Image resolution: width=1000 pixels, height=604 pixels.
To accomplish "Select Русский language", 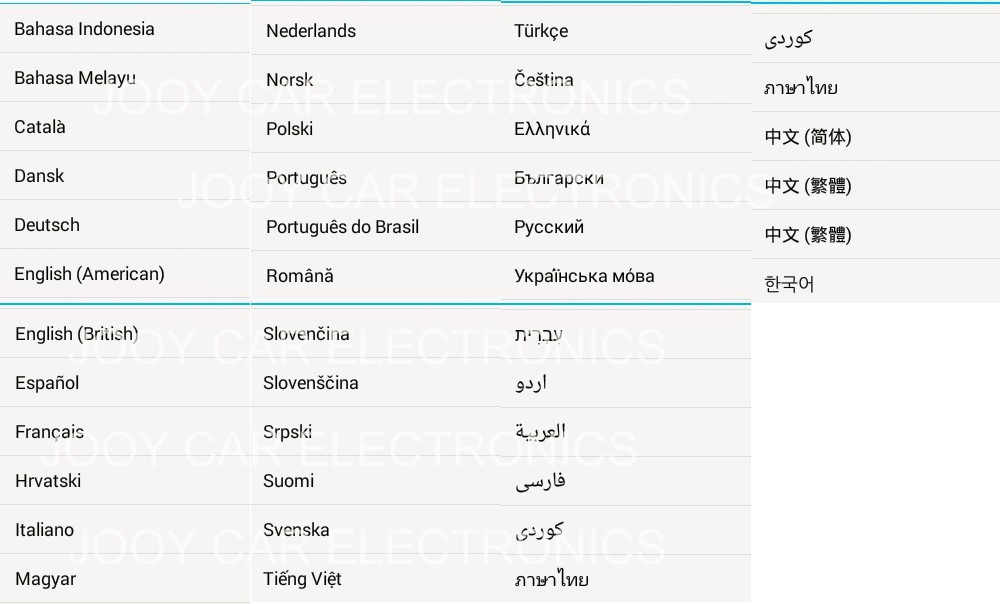I will click(549, 227).
